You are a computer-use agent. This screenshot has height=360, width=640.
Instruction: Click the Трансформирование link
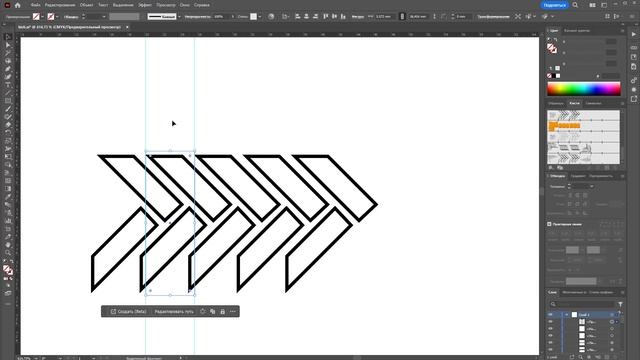point(493,17)
